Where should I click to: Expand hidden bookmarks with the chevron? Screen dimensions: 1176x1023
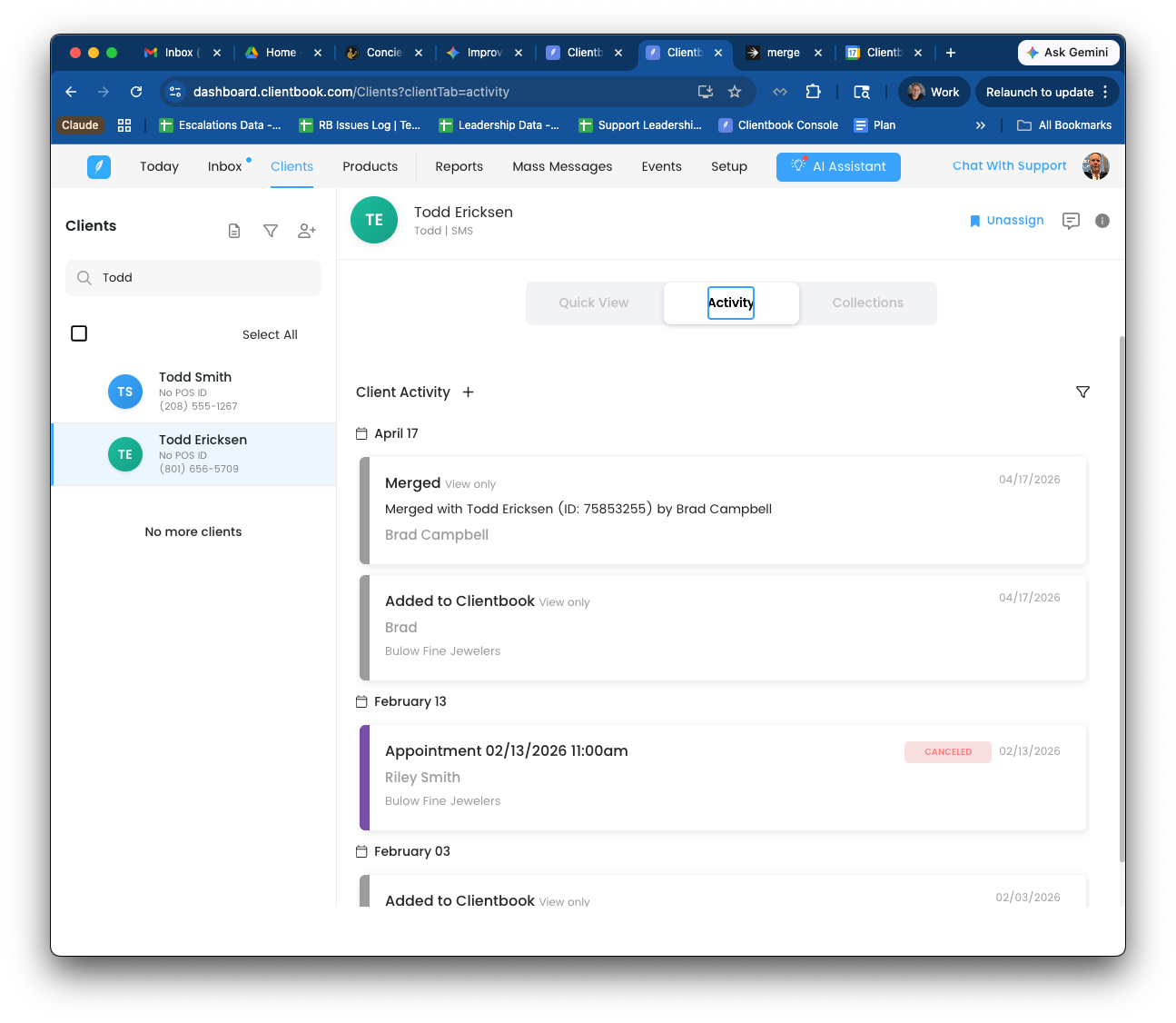[981, 125]
